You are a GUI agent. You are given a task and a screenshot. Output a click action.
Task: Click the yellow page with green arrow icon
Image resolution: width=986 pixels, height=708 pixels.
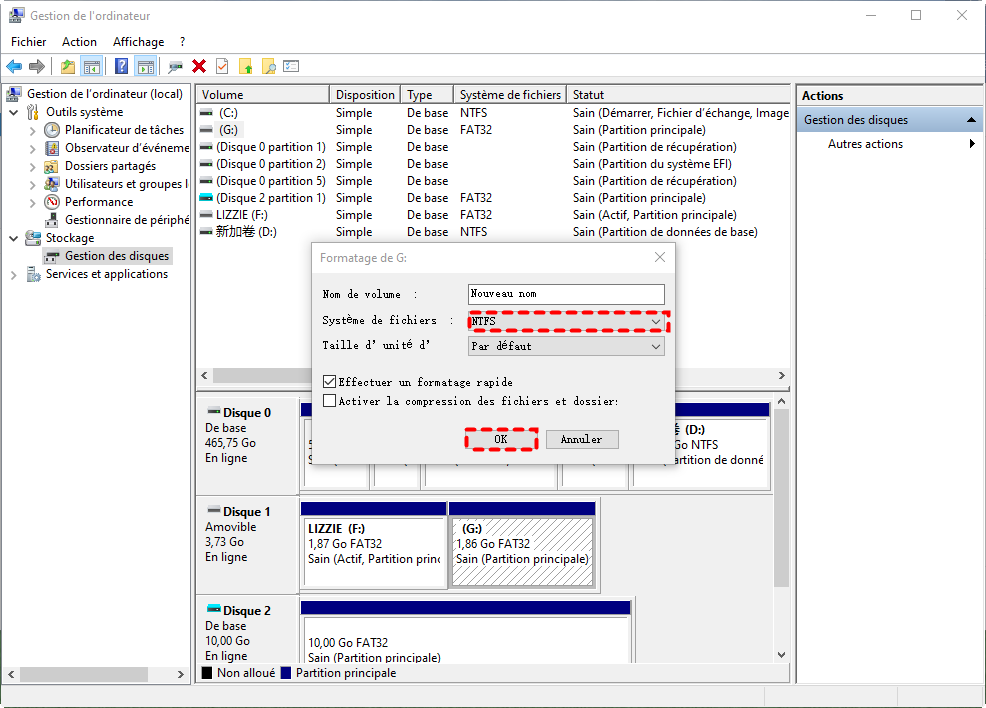[x=245, y=66]
